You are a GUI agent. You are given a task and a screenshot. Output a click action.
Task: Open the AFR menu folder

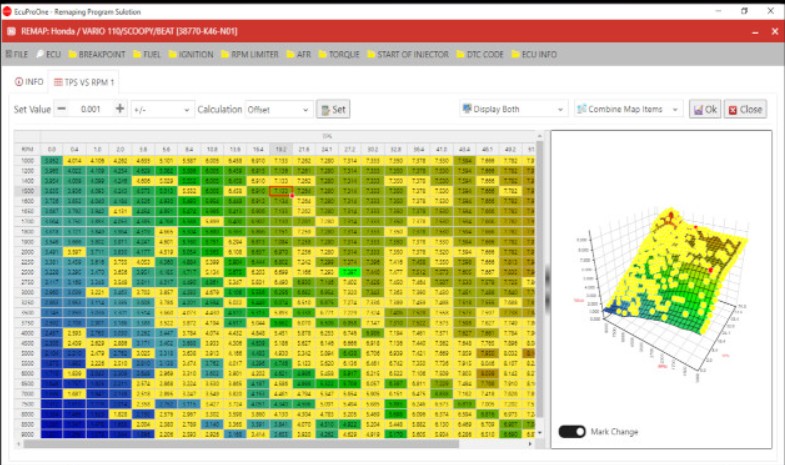click(298, 54)
